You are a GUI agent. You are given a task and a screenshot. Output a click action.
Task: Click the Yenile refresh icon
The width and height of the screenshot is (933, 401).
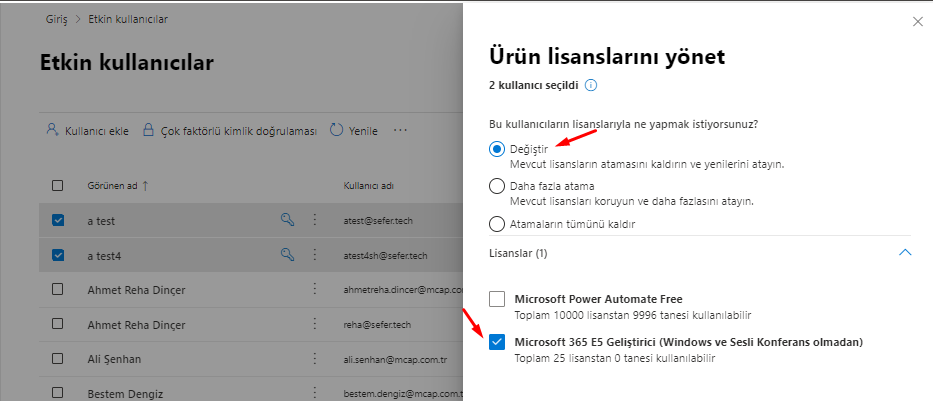tap(337, 130)
